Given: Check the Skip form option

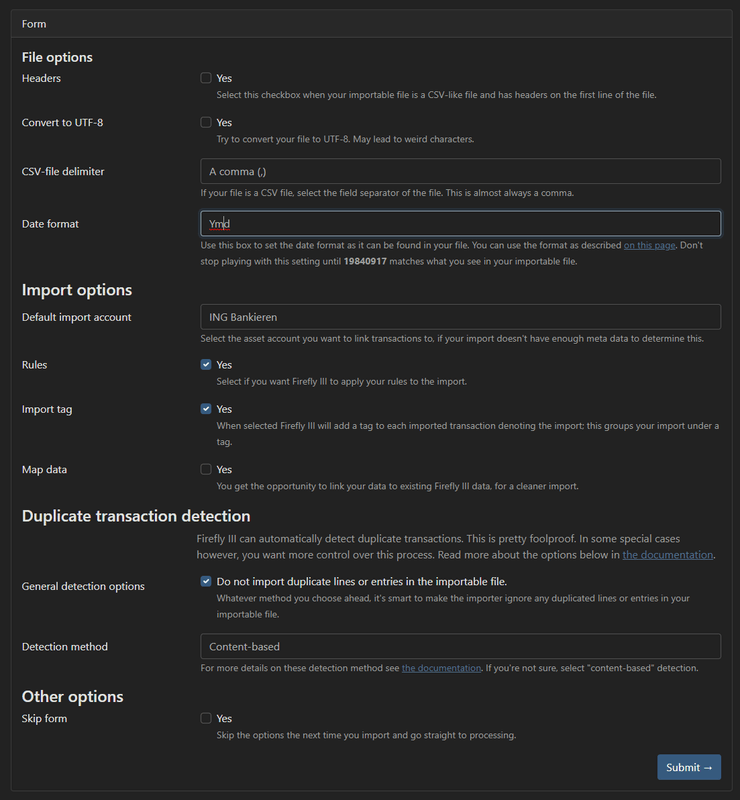Looking at the screenshot, I should (206, 718).
